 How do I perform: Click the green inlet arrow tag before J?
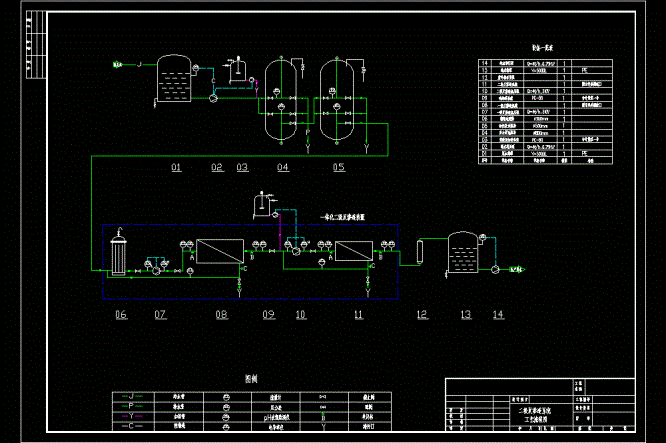118,65
